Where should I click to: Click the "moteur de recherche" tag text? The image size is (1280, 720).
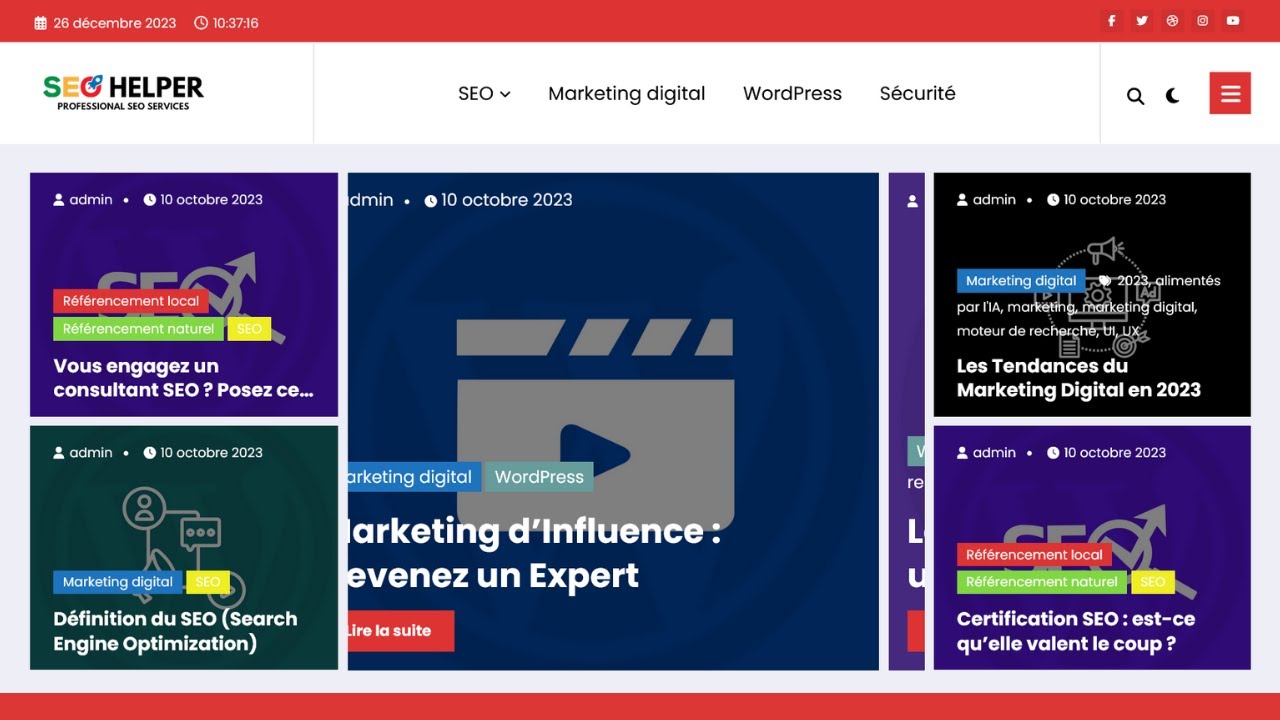[x=1026, y=331]
